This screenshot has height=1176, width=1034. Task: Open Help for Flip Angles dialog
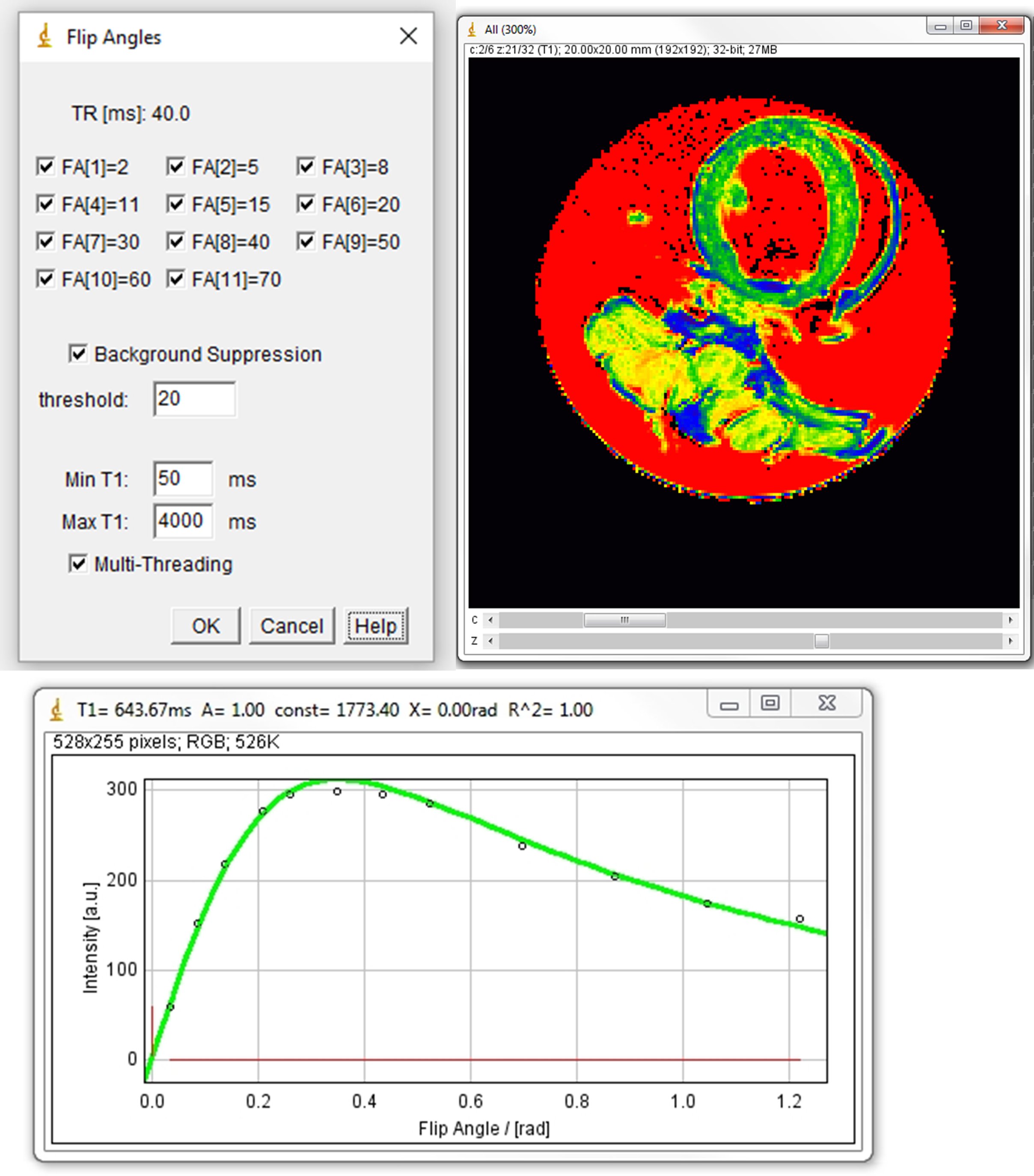click(376, 625)
